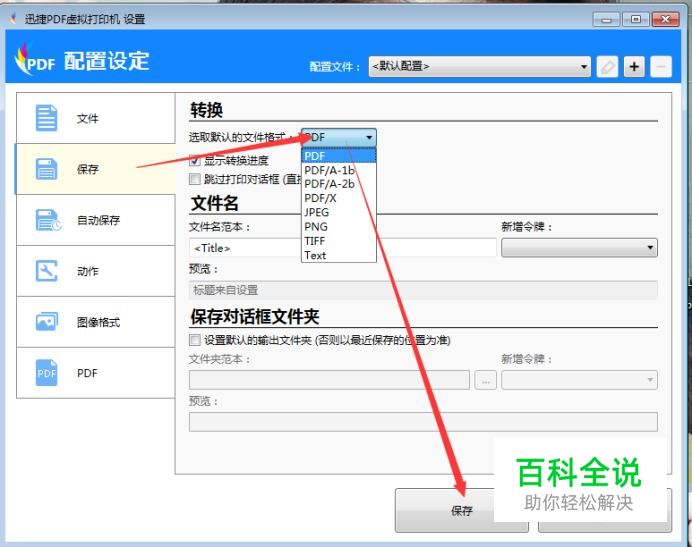Open the PDF settings tab
This screenshot has width=692, height=547.
click(x=96, y=373)
